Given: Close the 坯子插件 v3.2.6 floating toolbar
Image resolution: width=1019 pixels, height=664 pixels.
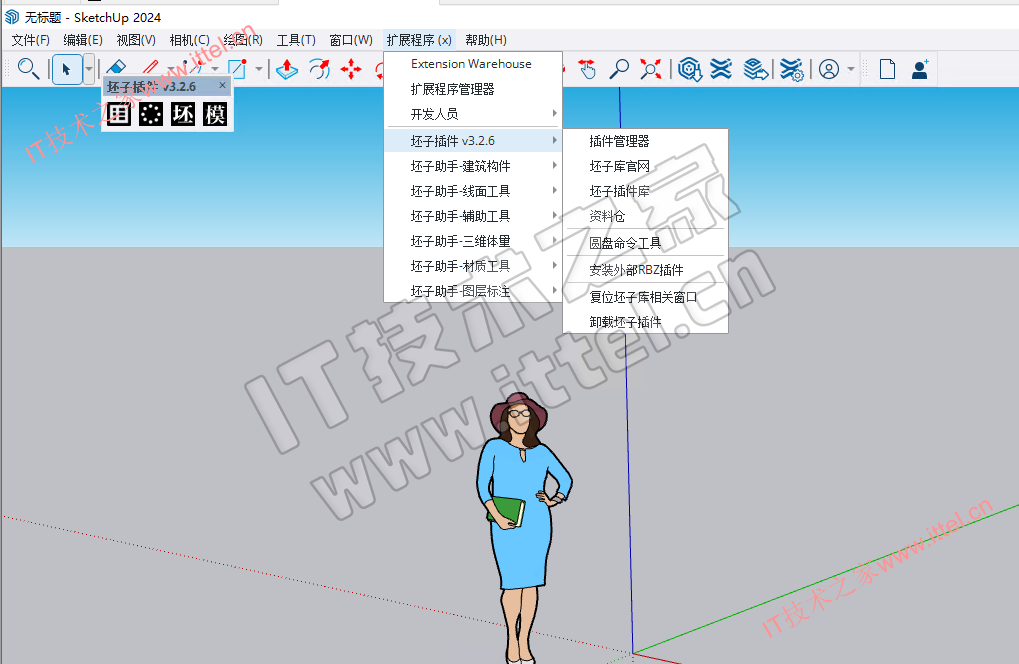Looking at the screenshot, I should pos(222,85).
